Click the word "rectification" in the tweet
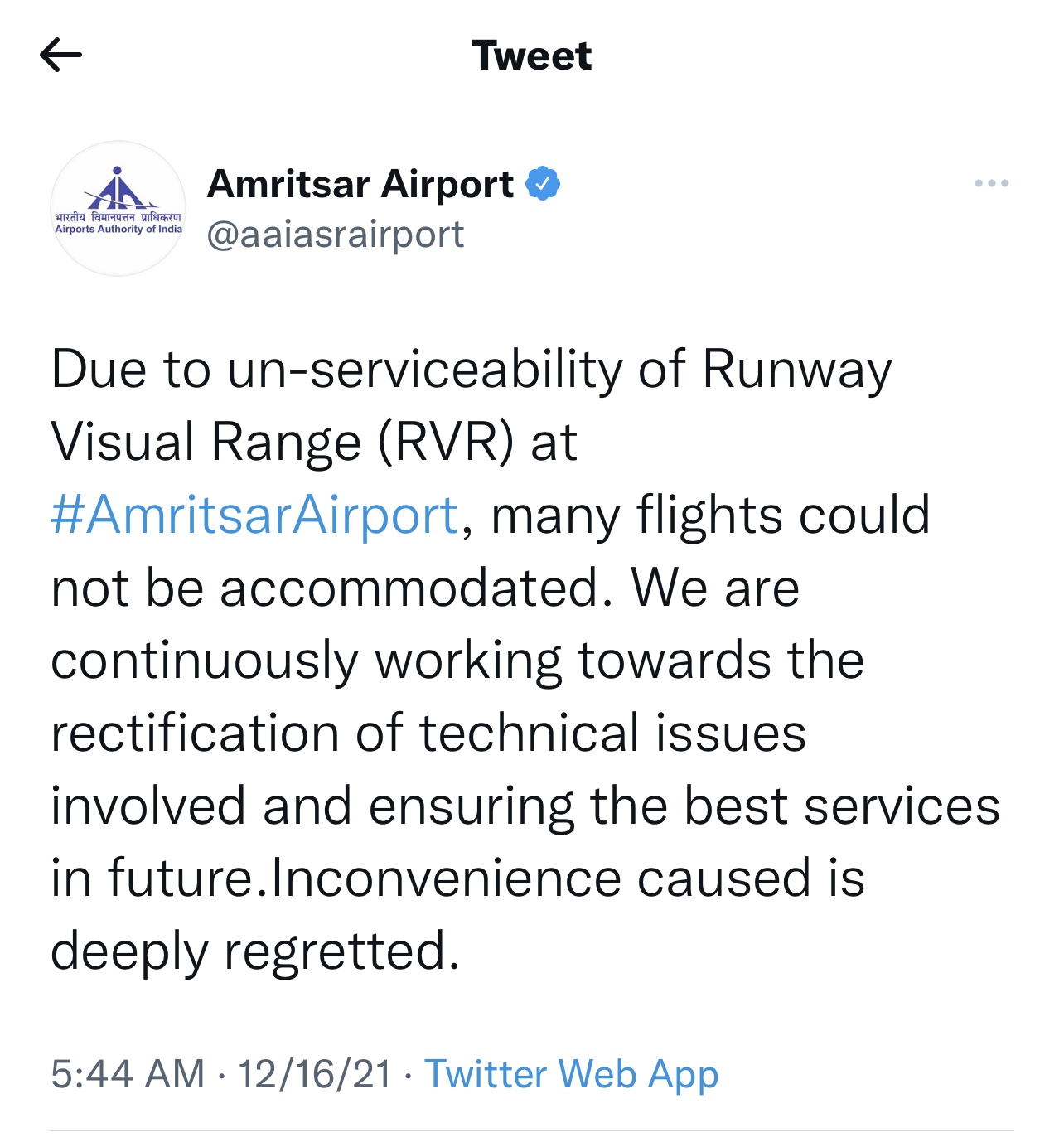The width and height of the screenshot is (1064, 1147). [x=195, y=733]
